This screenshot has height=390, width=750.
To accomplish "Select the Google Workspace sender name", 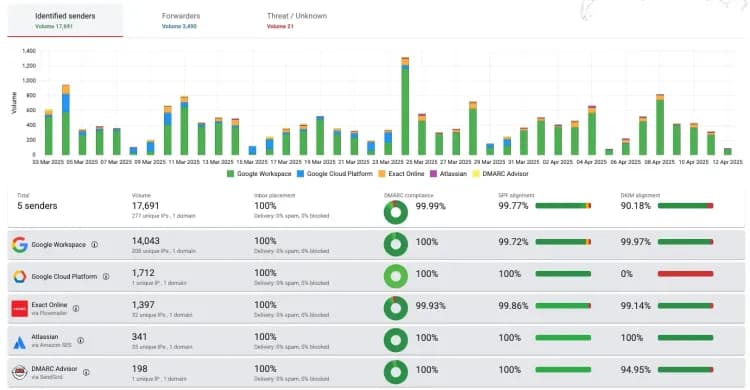I will pos(58,245).
